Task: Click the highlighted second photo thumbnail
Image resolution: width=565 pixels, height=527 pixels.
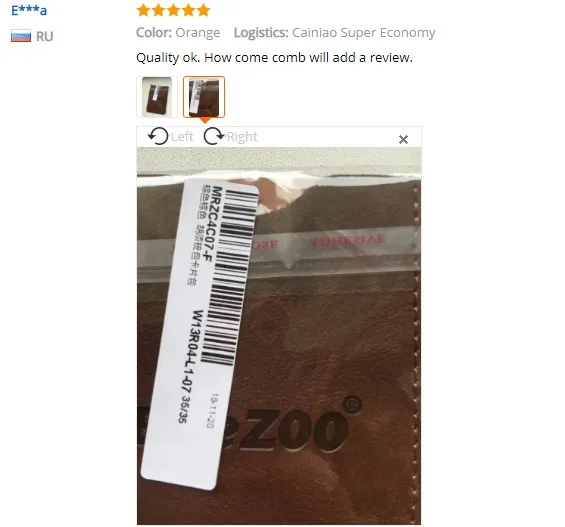Action: coord(204,97)
